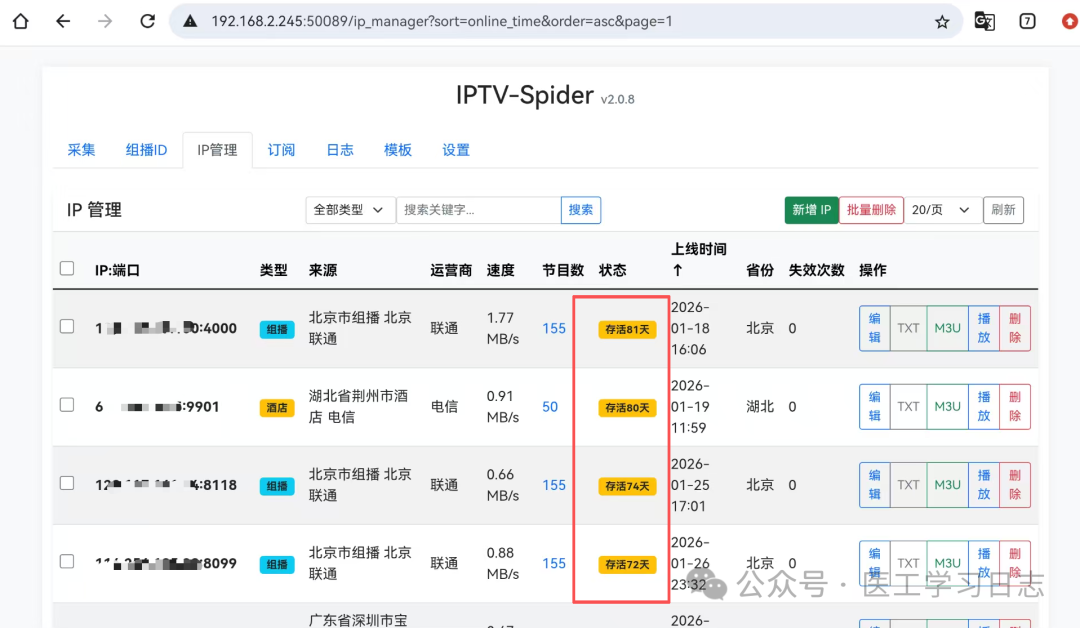Toggle the select-all checkbox in table header
The width and height of the screenshot is (1080, 628).
pyautogui.click(x=67, y=268)
